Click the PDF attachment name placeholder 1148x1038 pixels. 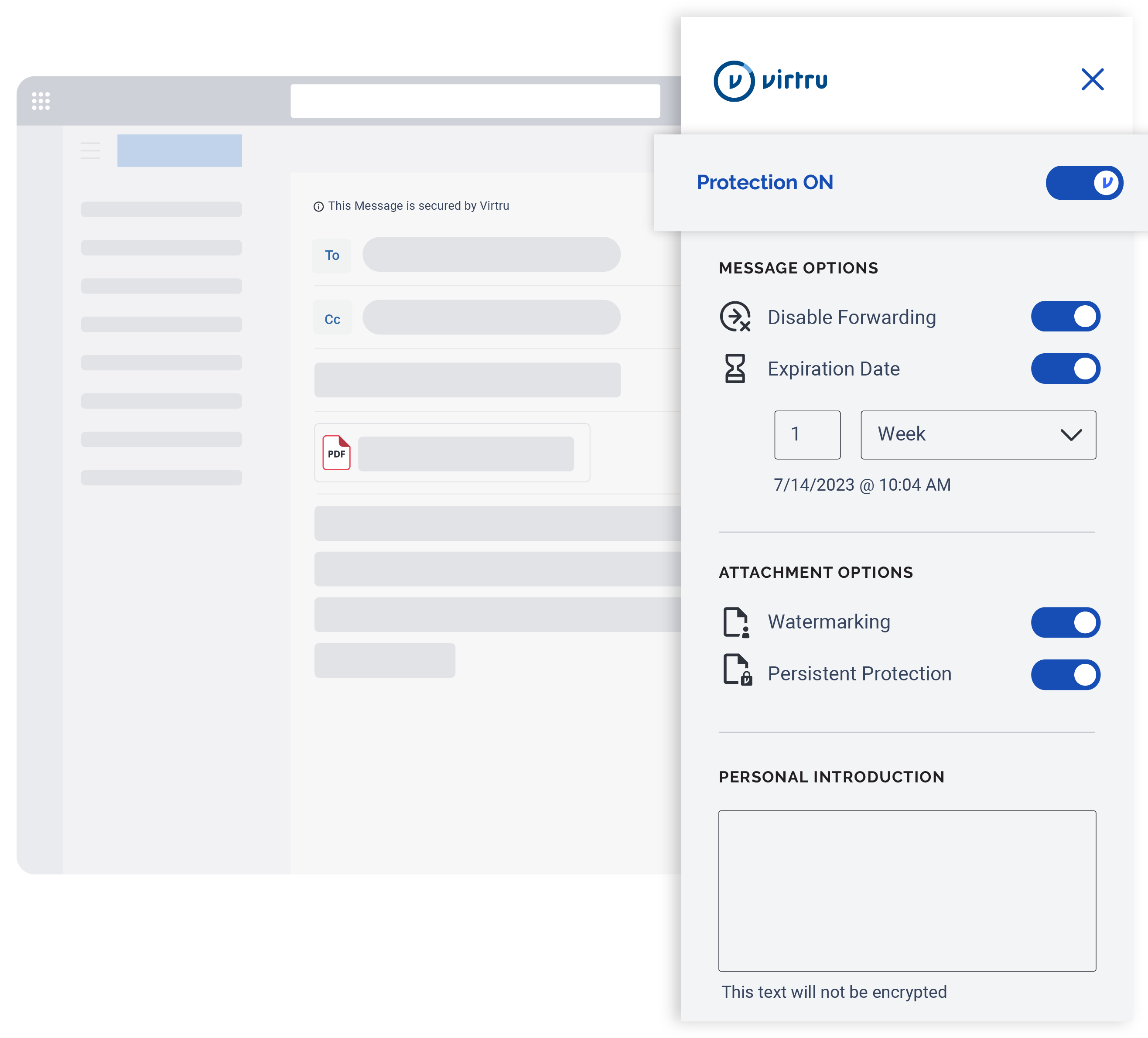coord(465,454)
